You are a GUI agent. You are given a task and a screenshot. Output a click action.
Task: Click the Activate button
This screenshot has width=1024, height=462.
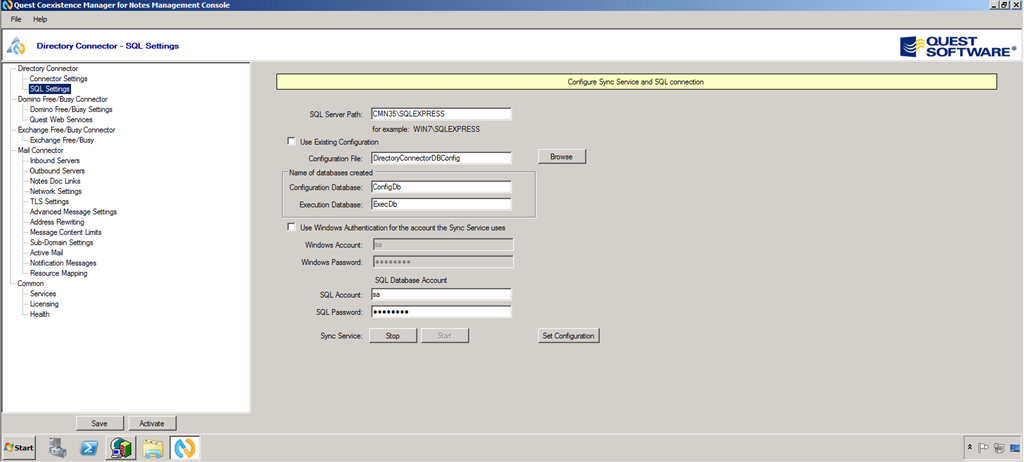pyautogui.click(x=152, y=423)
